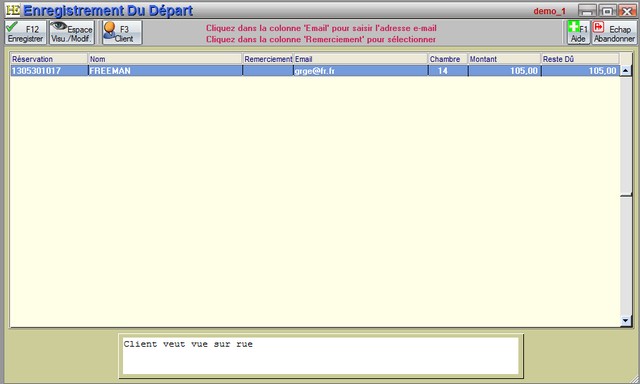Click the demo_1 label in title bar

[x=549, y=11]
